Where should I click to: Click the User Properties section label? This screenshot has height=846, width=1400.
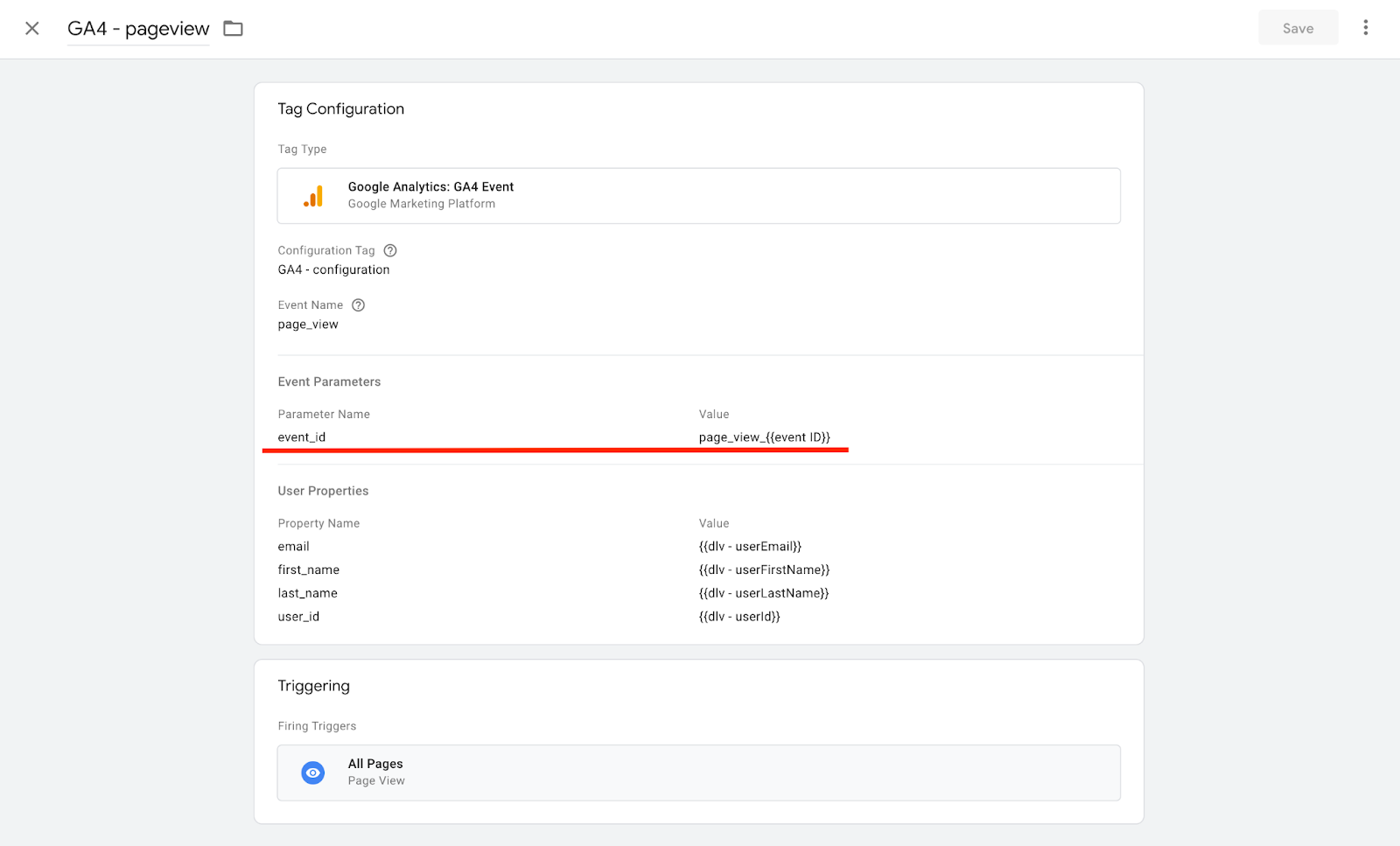(323, 491)
